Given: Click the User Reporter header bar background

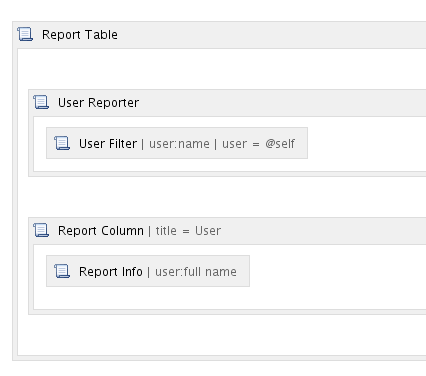Looking at the screenshot, I should [x=283, y=103].
